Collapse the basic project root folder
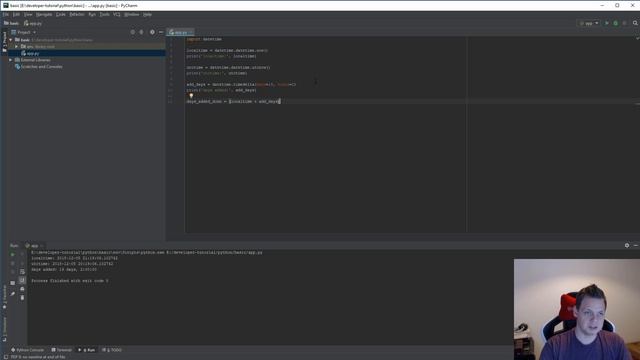This screenshot has height=360, width=640. (x=11, y=40)
